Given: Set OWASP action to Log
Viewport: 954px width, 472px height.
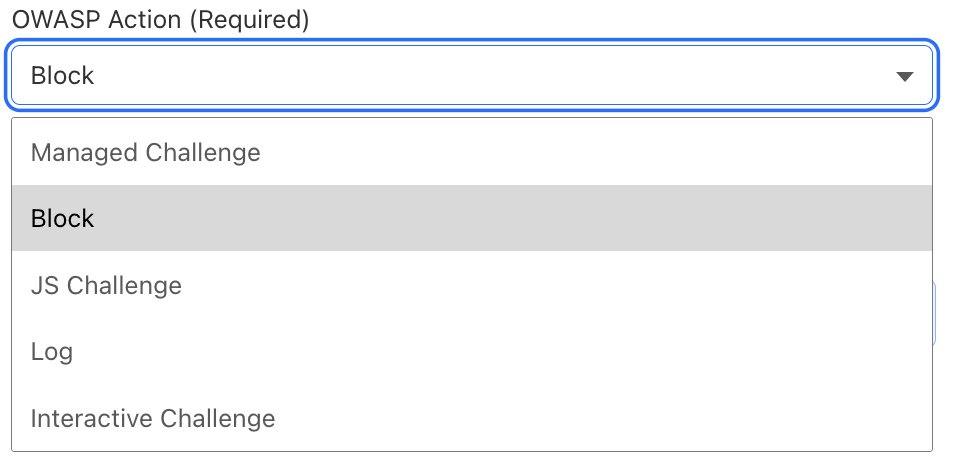Looking at the screenshot, I should tap(52, 352).
